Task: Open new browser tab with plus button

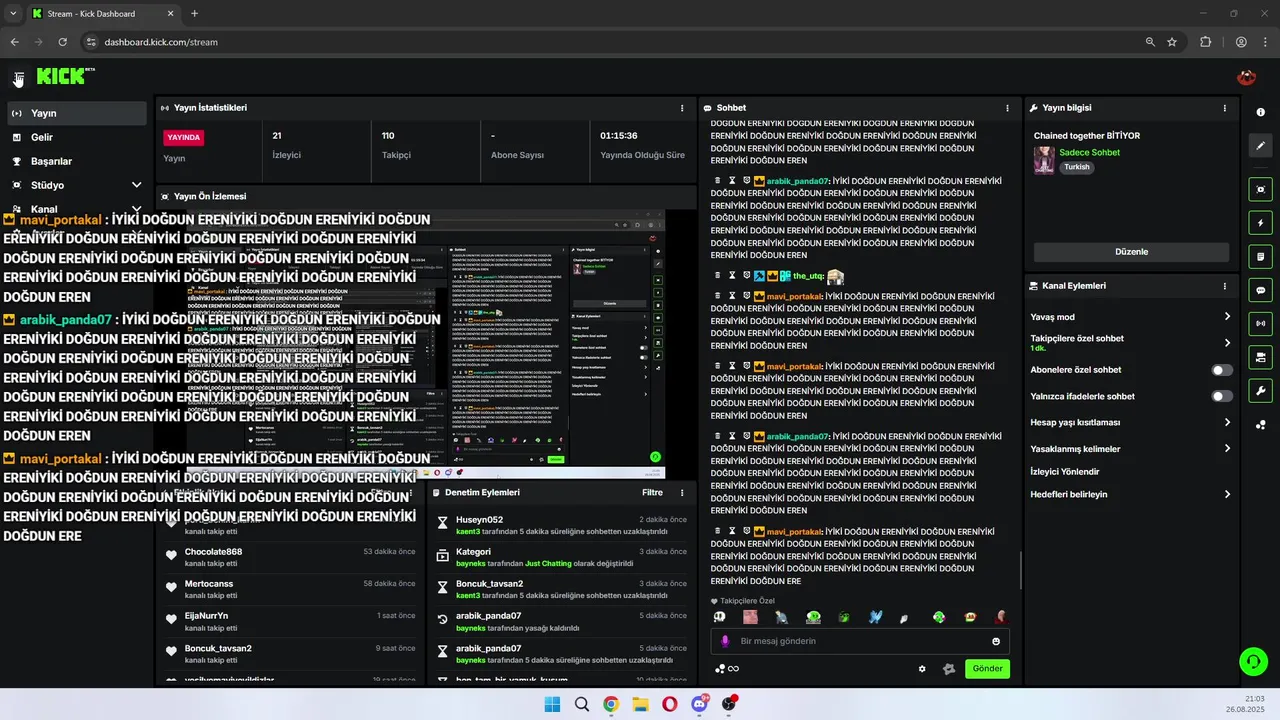Action: tap(194, 14)
